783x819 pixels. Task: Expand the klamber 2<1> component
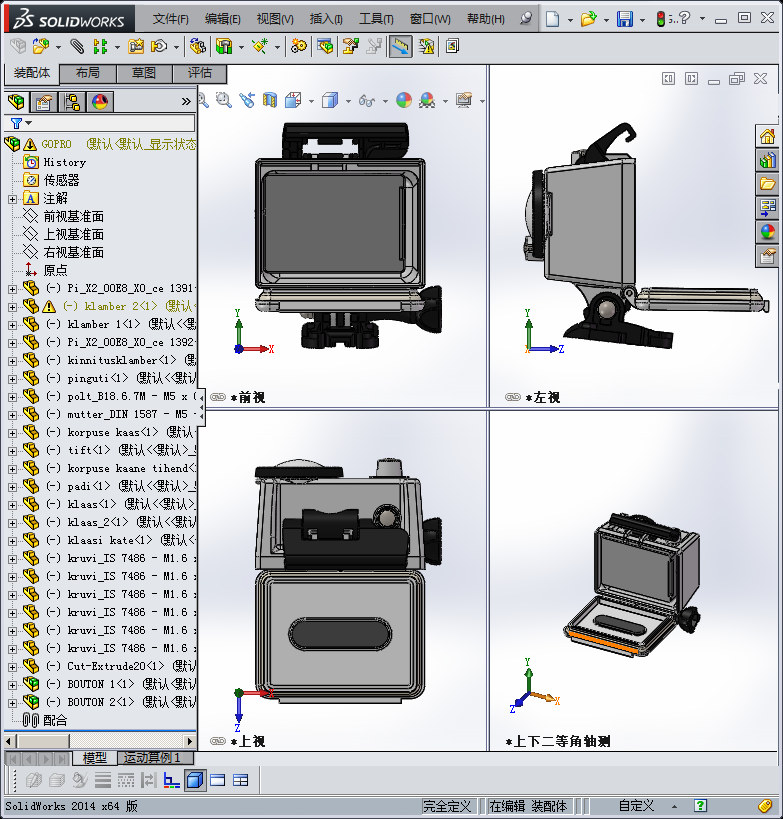coord(13,307)
